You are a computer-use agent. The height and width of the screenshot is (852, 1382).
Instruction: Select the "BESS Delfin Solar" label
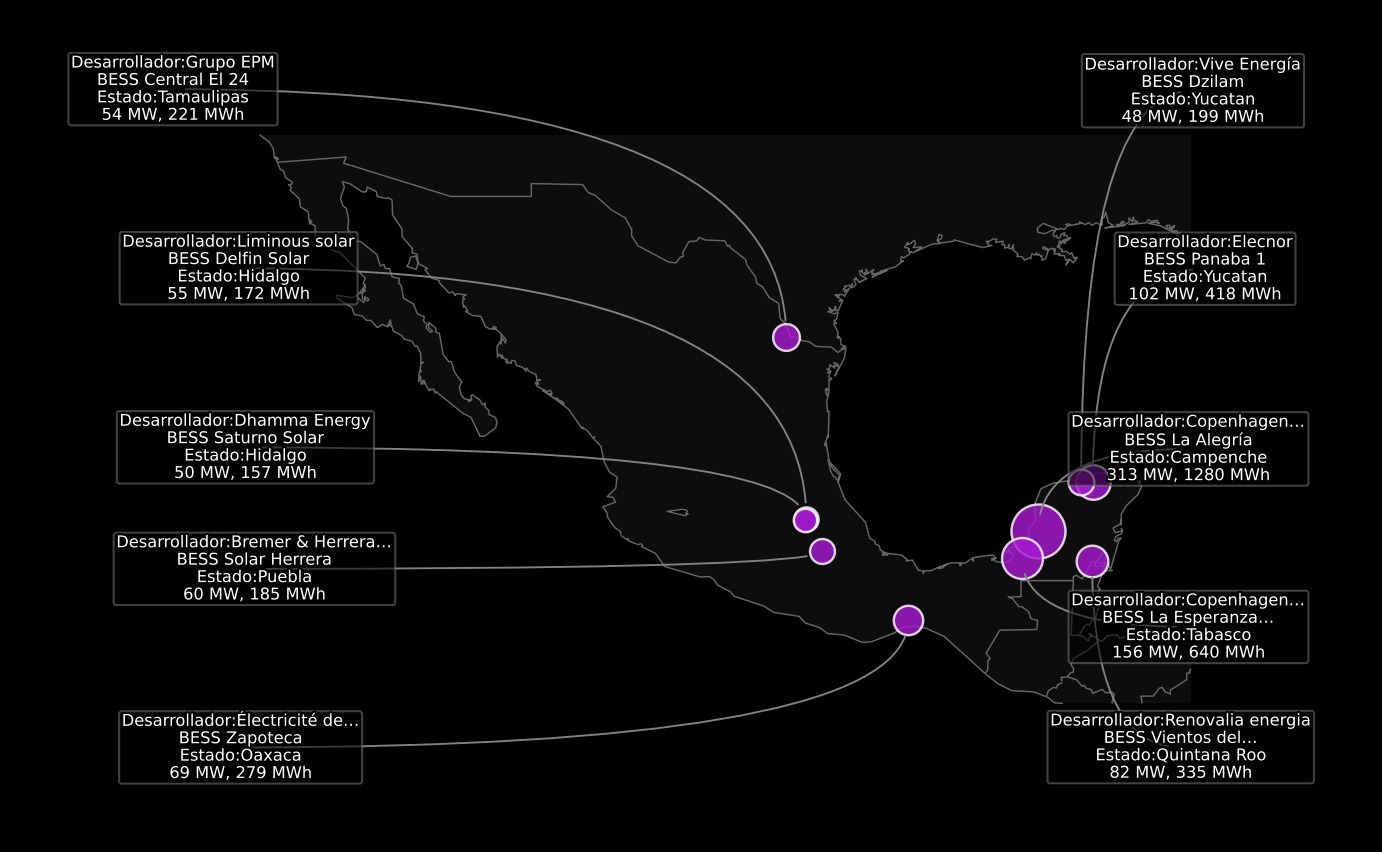[x=238, y=258]
